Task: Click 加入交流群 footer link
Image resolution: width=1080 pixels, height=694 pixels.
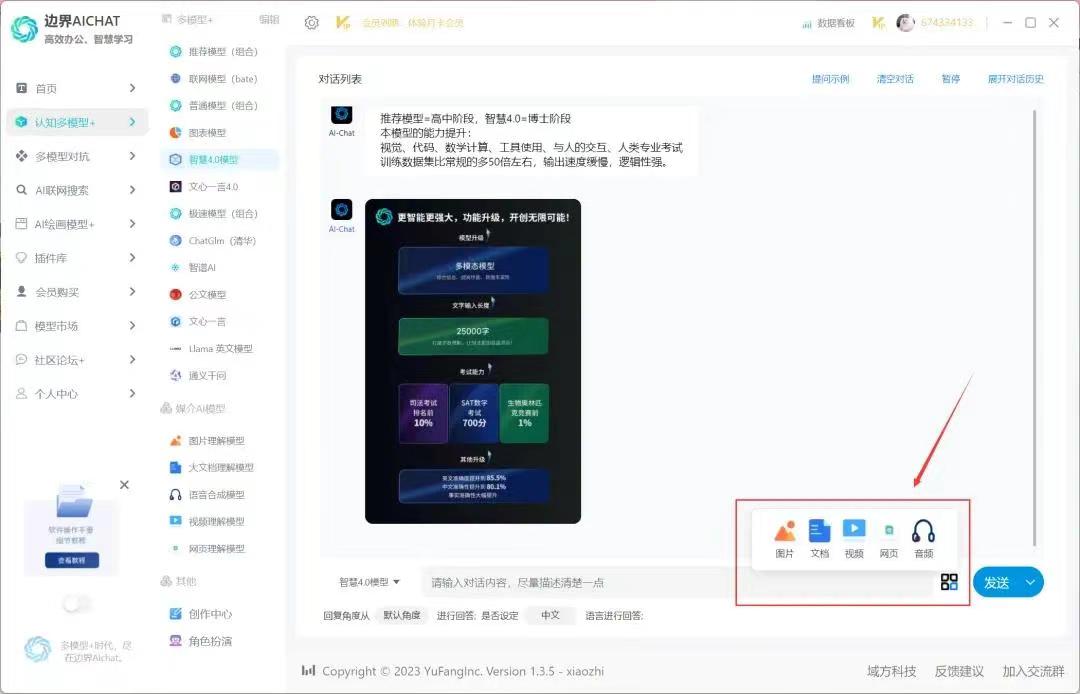Action: coord(1033,671)
